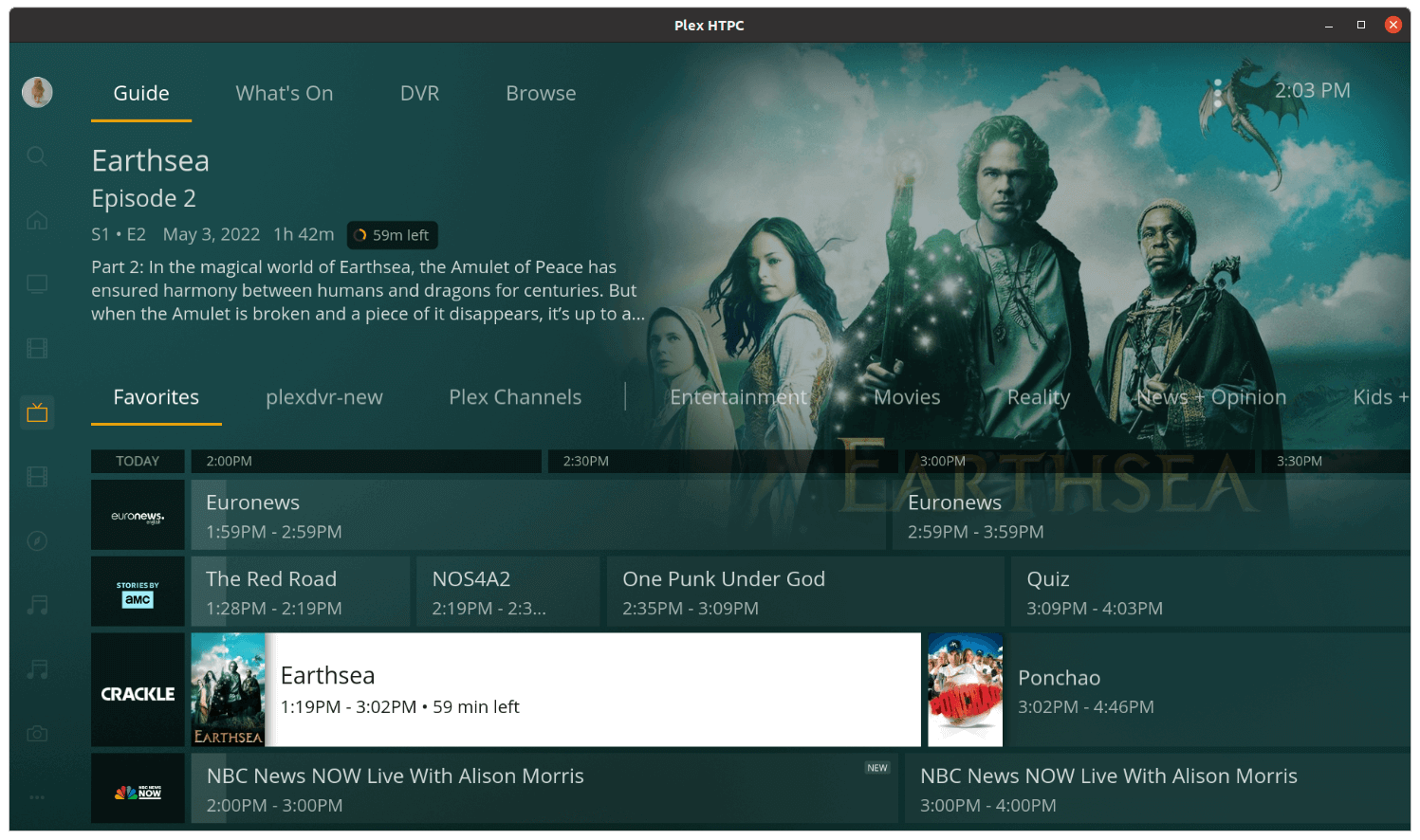
Task: Select the Plex Channels filter
Action: click(515, 397)
